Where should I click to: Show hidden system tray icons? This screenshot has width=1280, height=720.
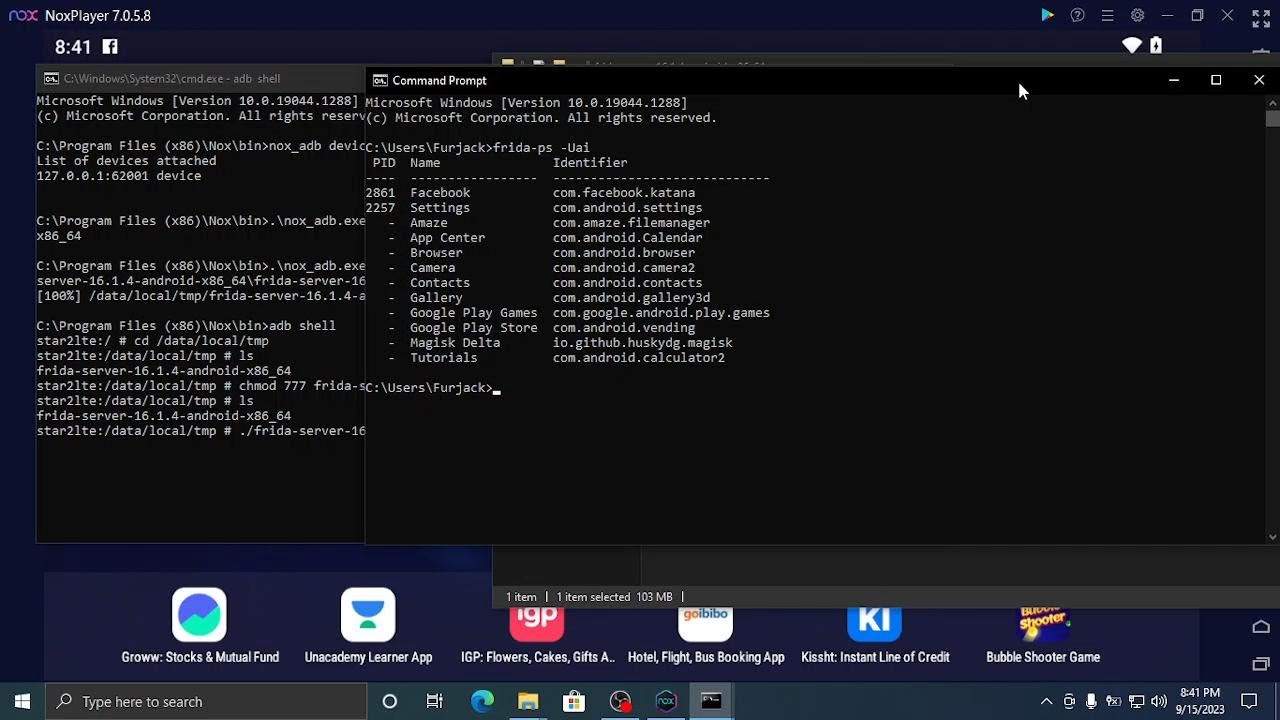coord(1046,701)
